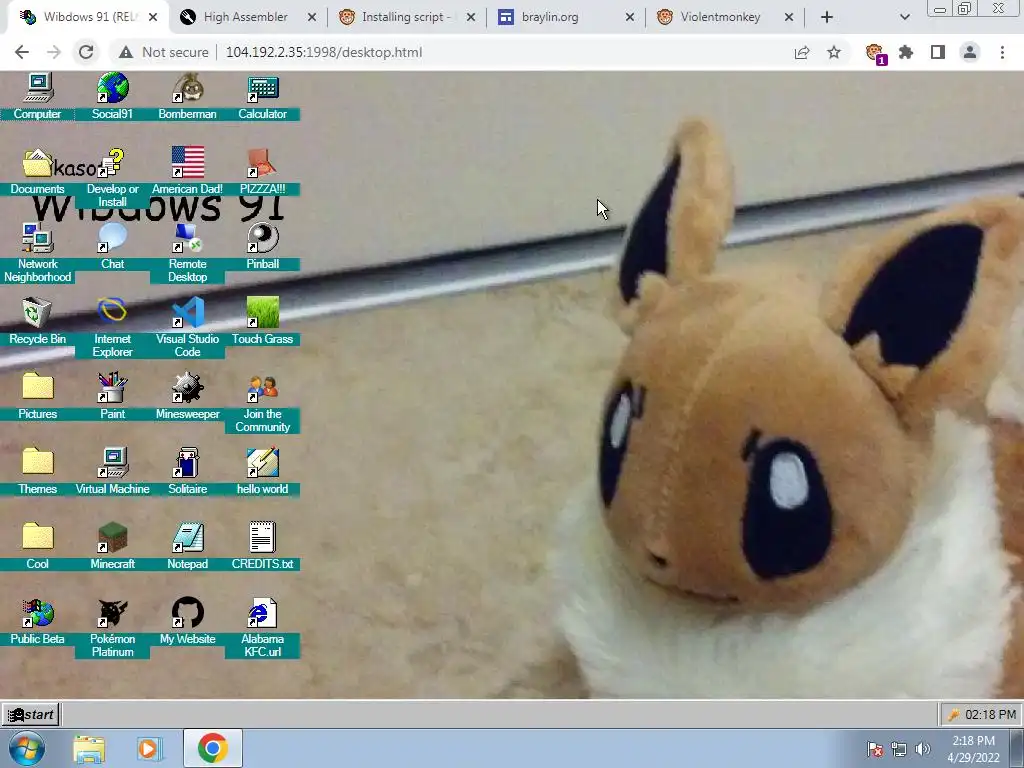Screen dimensions: 1024x768
Task: Focus the address bar URL field
Action: (x=323, y=52)
